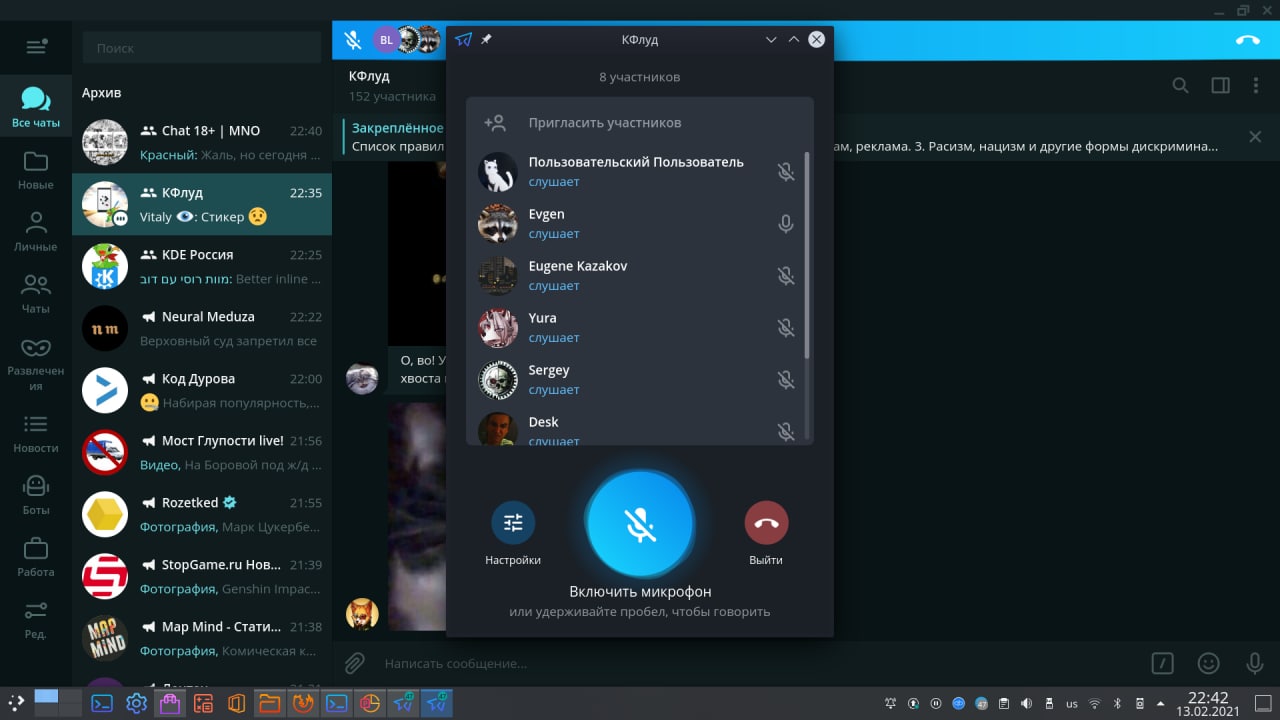Open the chat three-dots menu
1280x720 pixels.
click(1256, 86)
